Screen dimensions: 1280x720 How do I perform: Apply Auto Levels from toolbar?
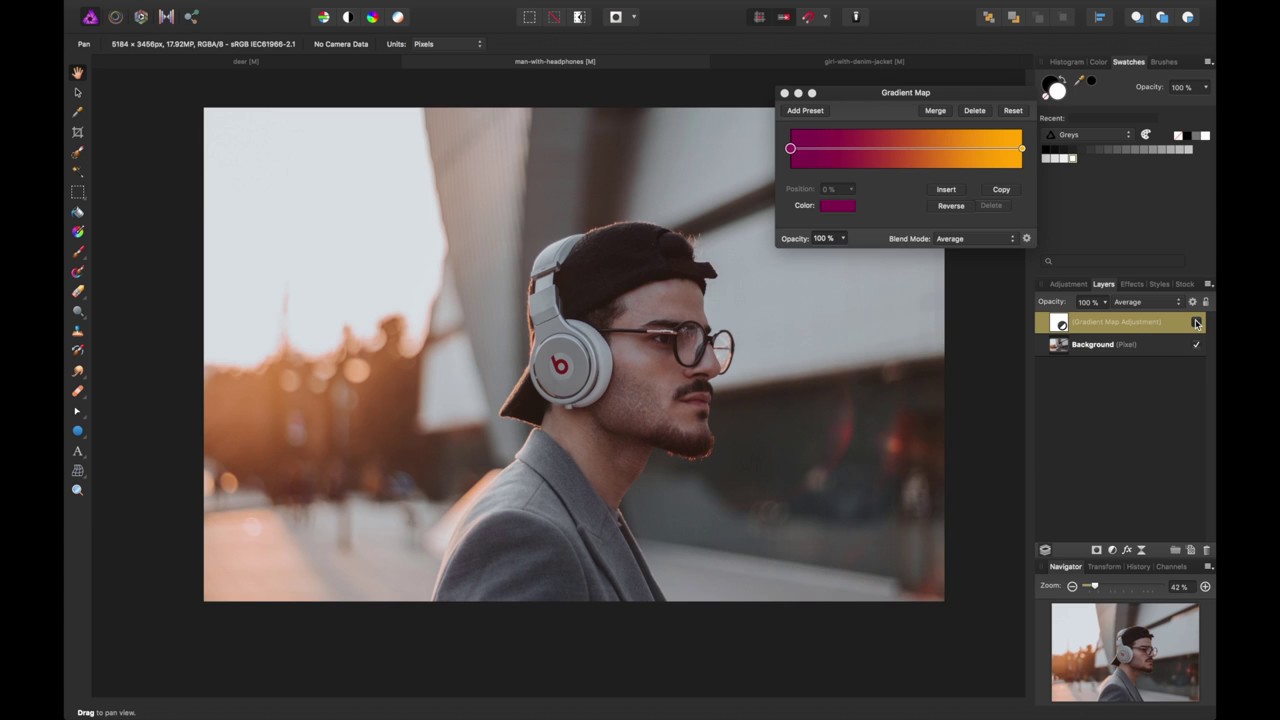323,17
